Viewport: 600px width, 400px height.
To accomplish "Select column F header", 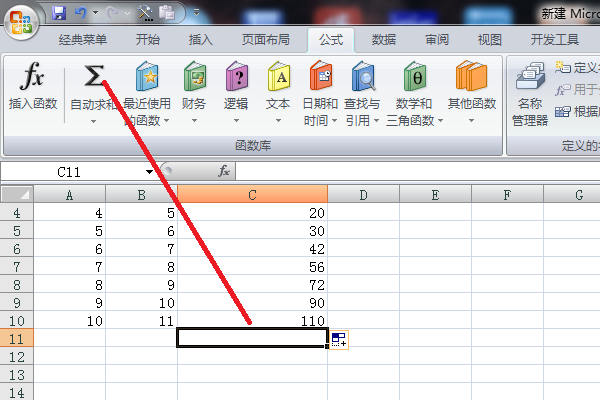I will (x=507, y=194).
